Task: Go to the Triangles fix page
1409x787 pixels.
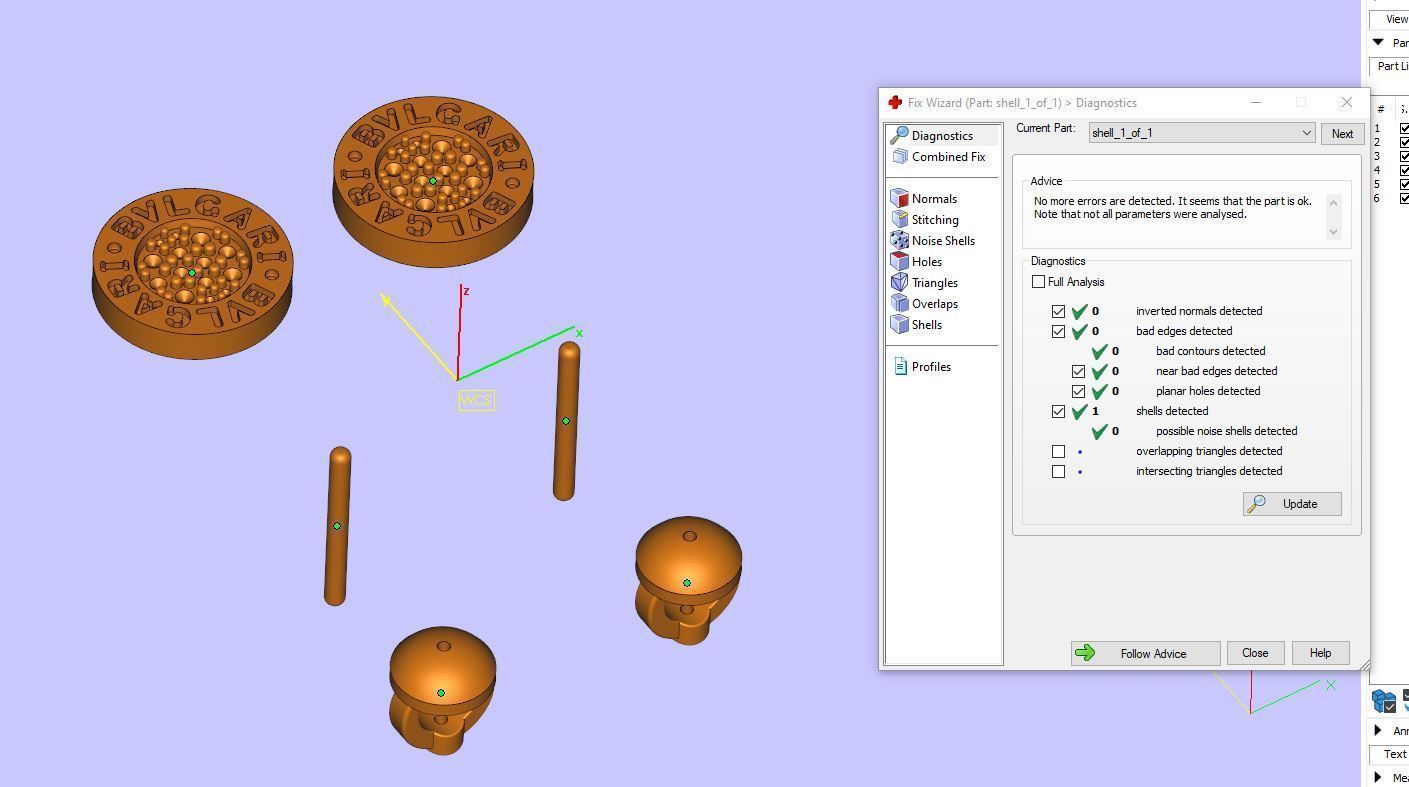Action: pos(925,283)
